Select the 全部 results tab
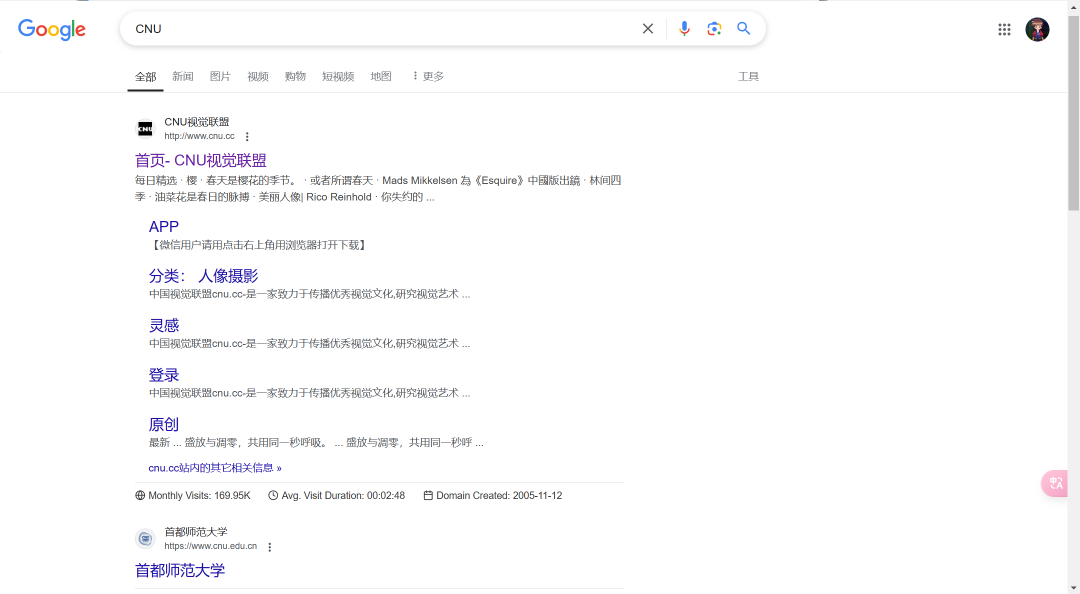The width and height of the screenshot is (1080, 594). point(145,76)
